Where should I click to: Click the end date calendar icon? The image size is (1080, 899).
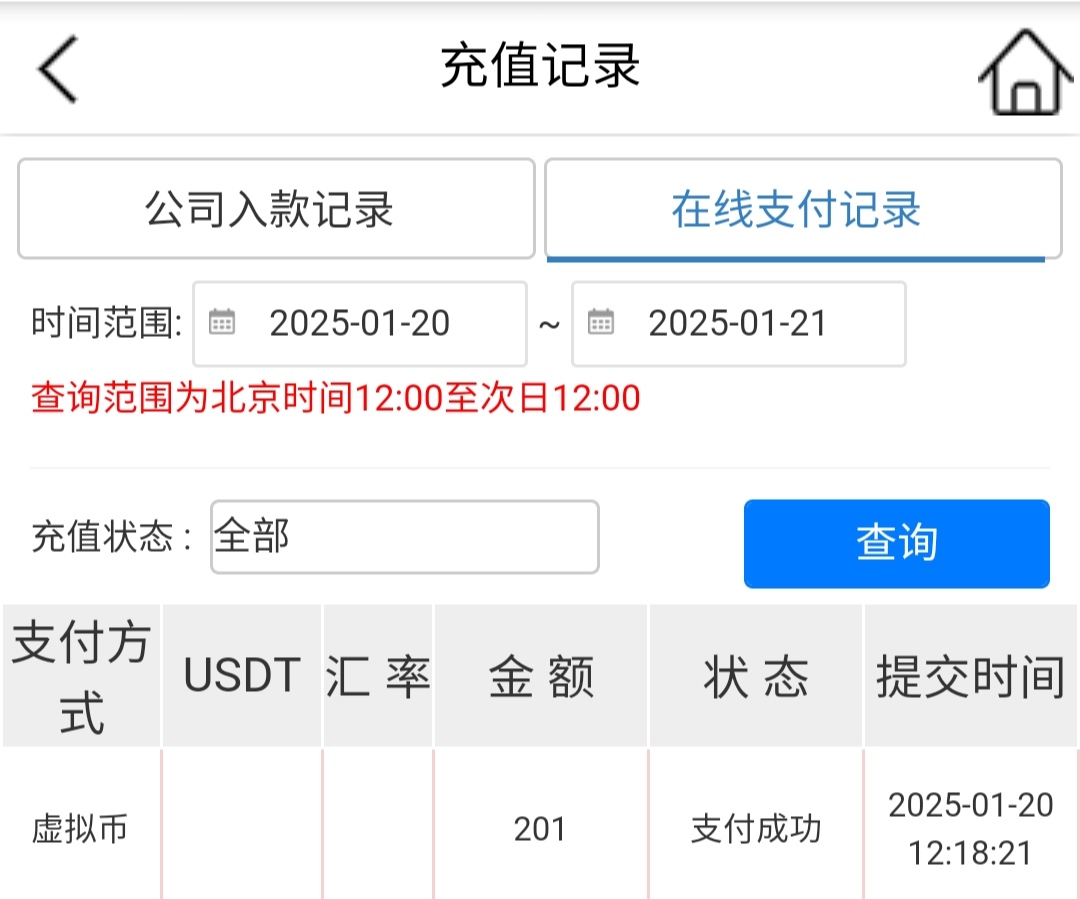(600, 323)
